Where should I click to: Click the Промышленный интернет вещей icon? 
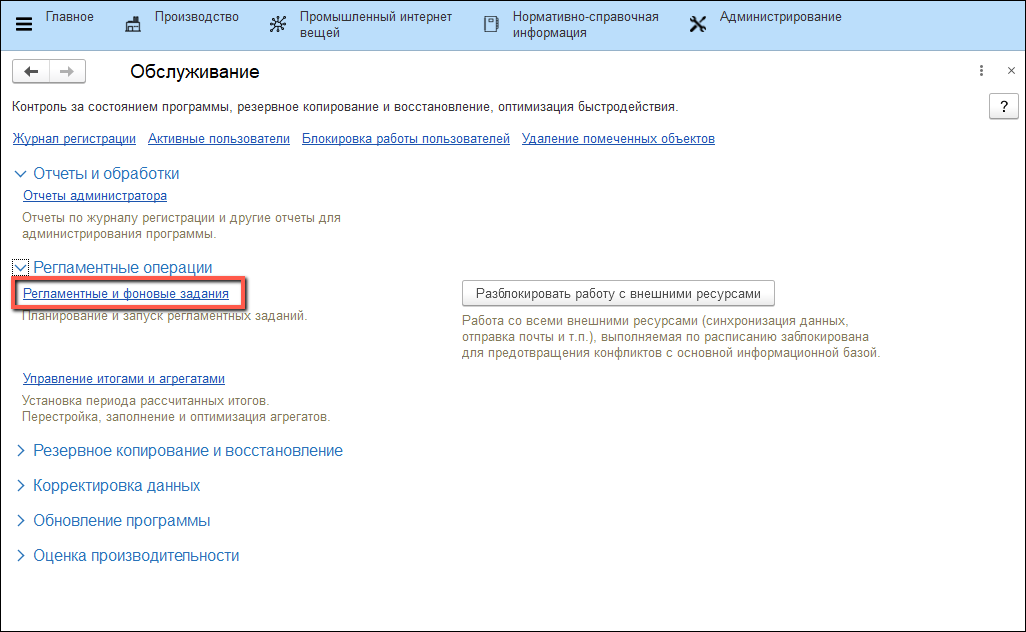coord(278,25)
